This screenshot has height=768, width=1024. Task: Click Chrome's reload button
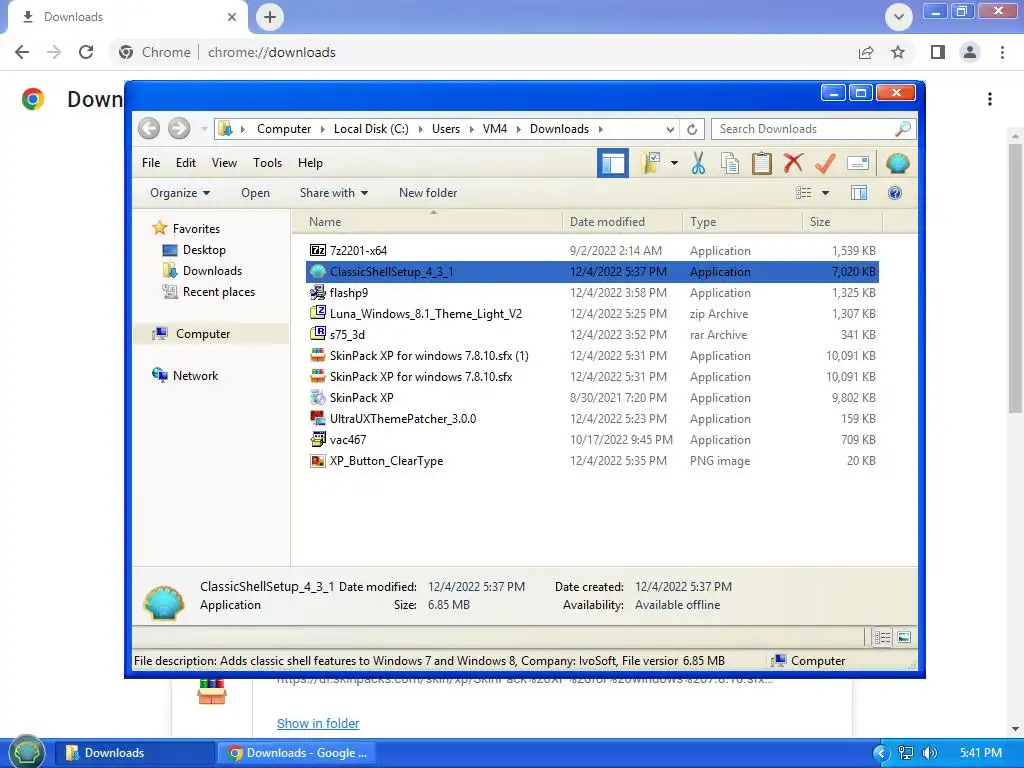86,52
